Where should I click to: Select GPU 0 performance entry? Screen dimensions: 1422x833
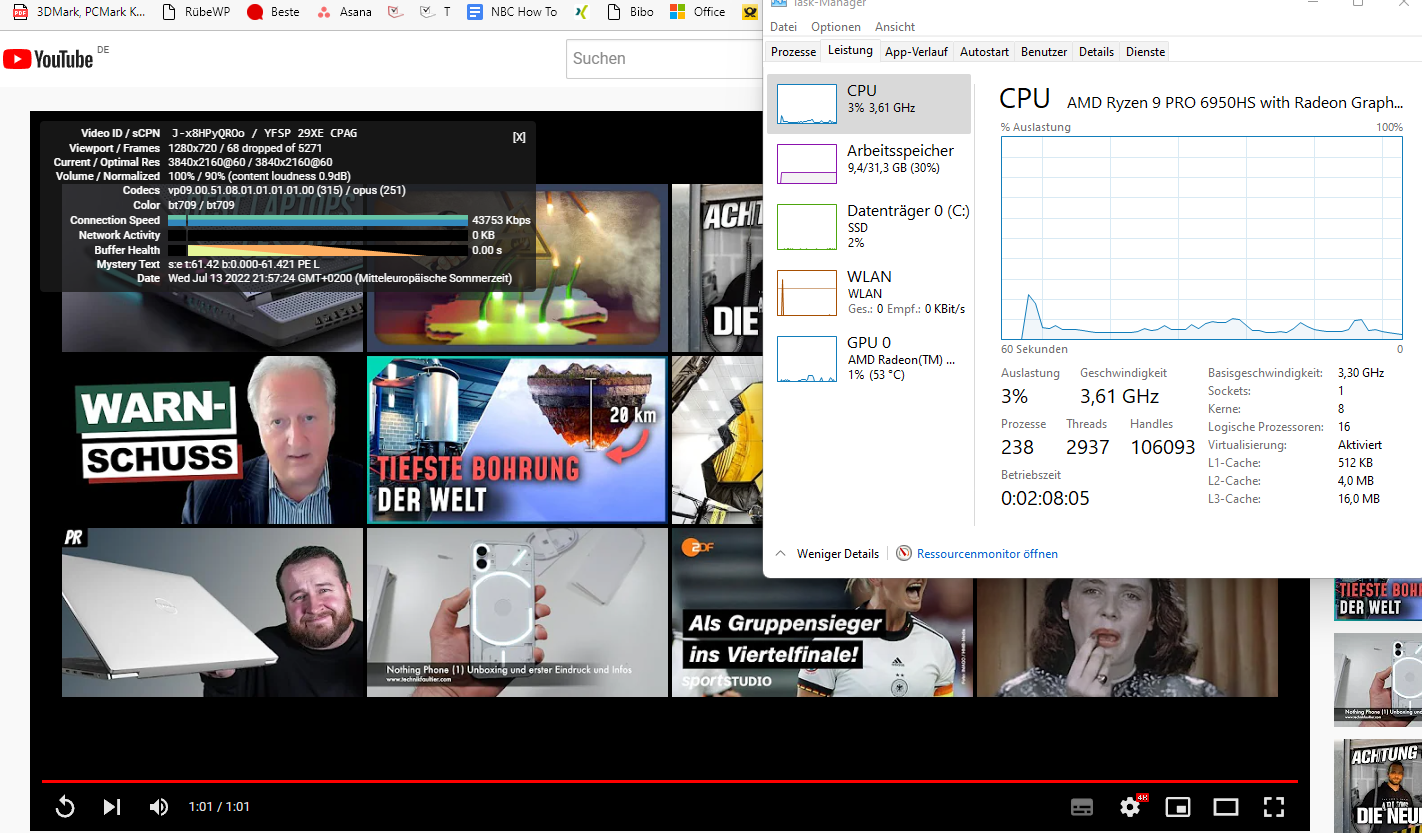click(869, 358)
